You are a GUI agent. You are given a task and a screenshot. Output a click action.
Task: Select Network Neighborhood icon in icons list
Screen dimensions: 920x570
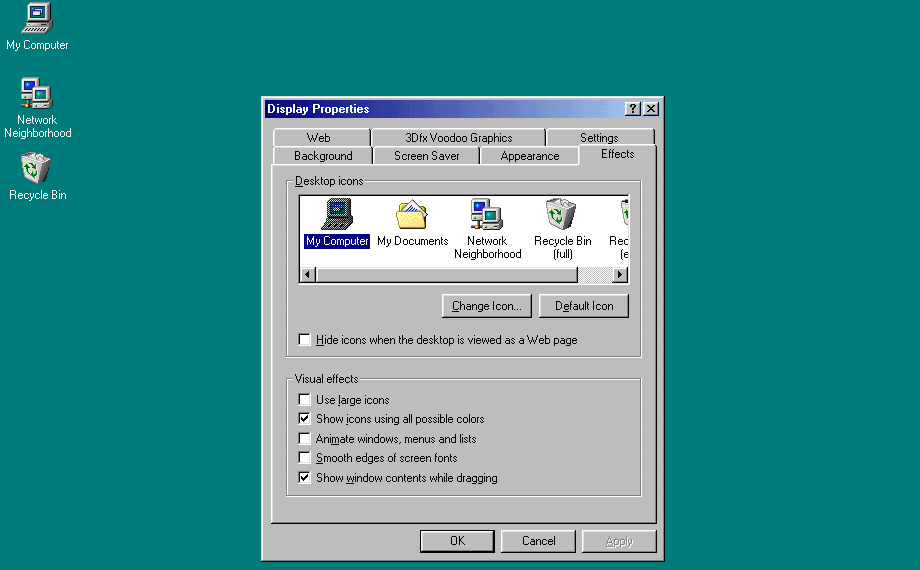pyautogui.click(x=487, y=230)
